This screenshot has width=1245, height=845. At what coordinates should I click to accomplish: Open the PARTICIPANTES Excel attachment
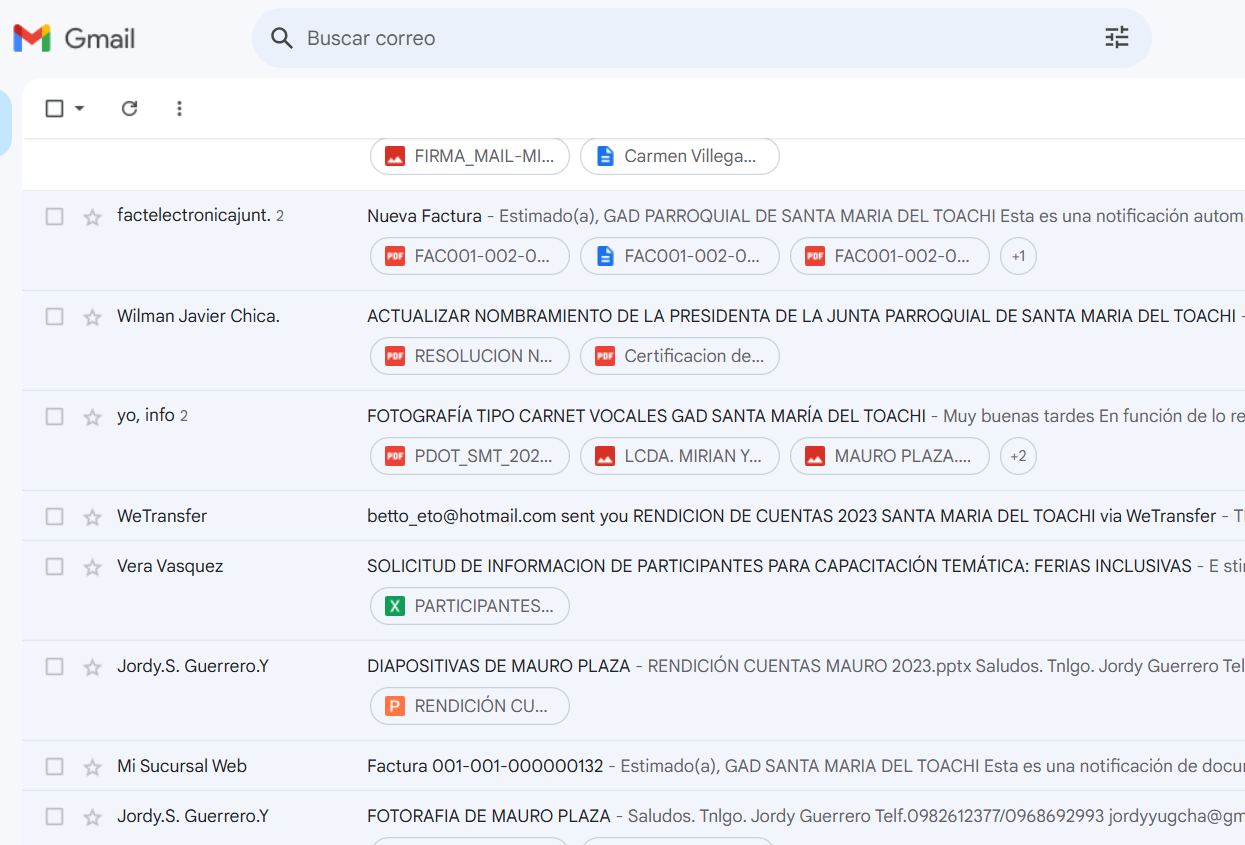click(x=470, y=606)
